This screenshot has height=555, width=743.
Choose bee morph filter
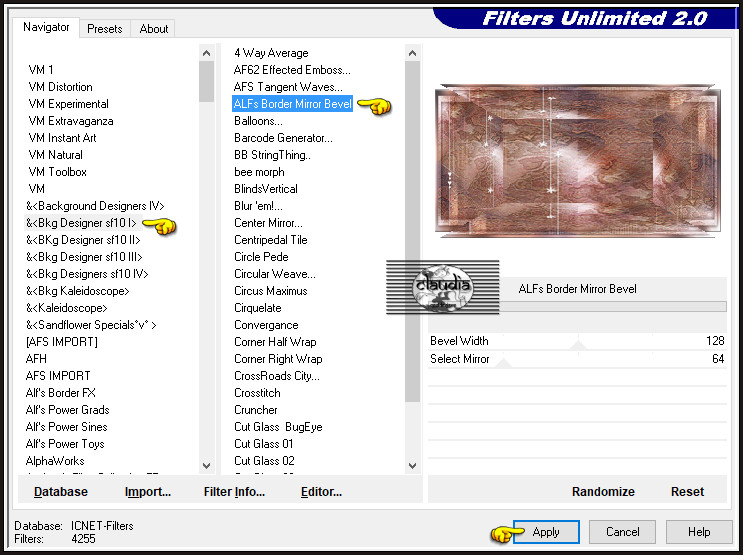click(x=259, y=172)
